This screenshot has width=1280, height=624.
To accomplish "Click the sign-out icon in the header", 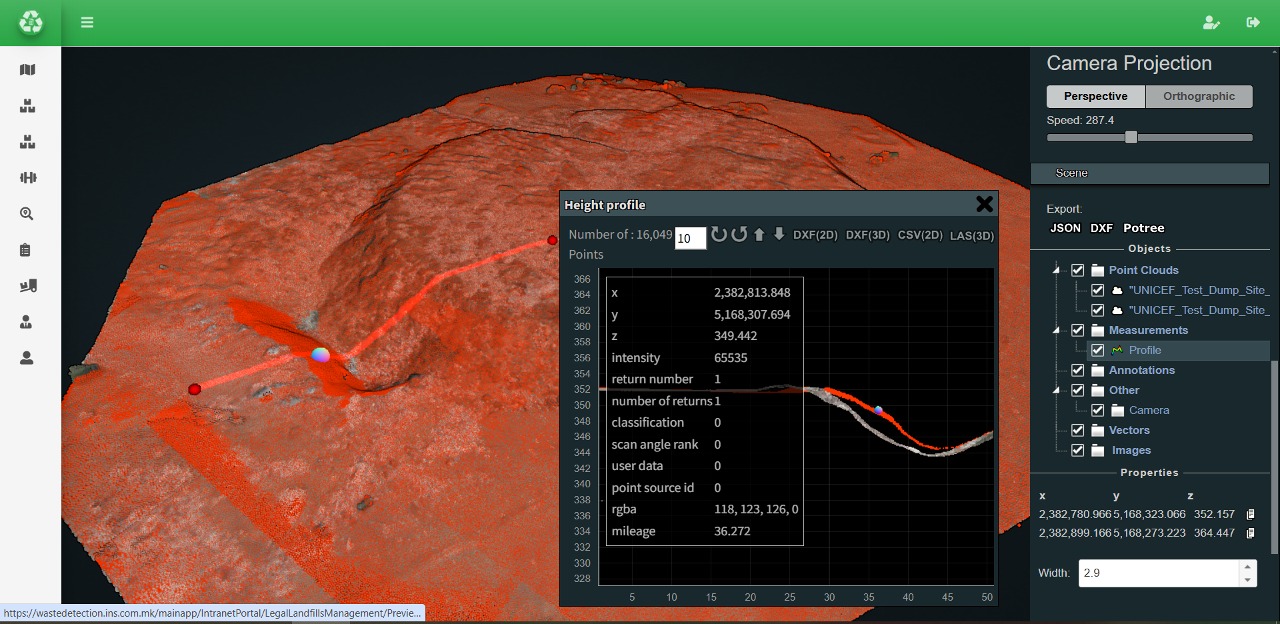I will [1253, 22].
